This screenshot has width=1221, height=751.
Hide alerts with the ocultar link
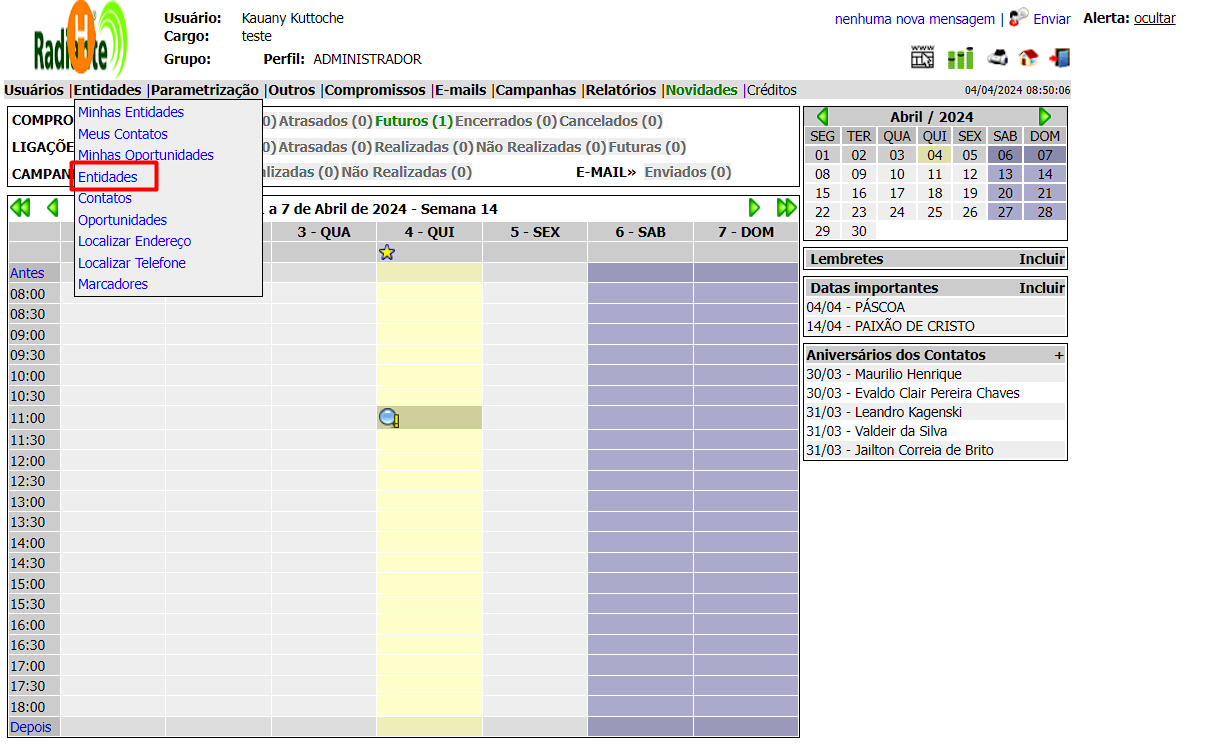click(x=1154, y=18)
